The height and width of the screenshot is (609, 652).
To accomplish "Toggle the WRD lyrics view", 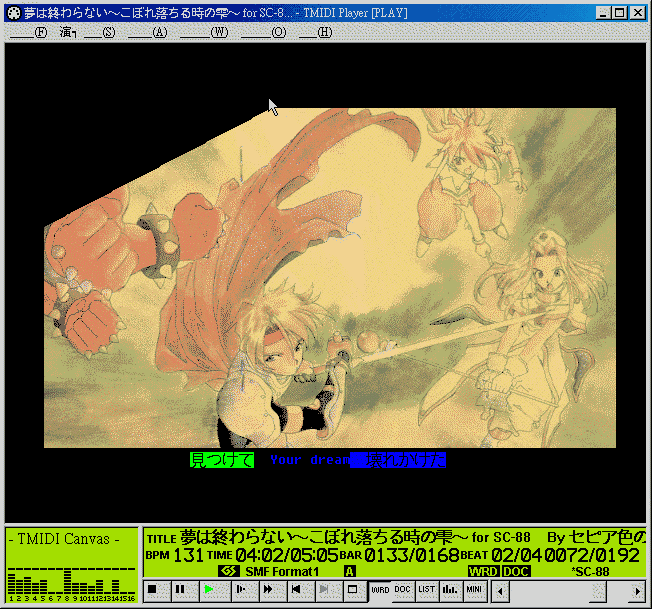I will pyautogui.click(x=380, y=591).
